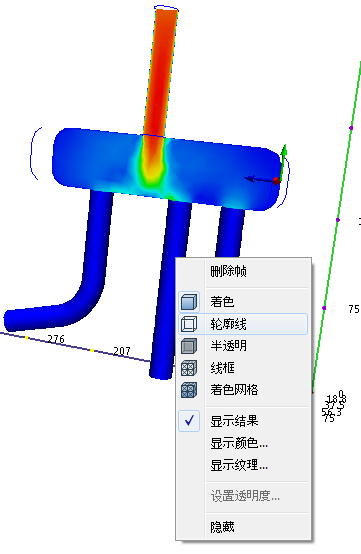The image size is (361, 554).
Task: Select the 线框 display mode entry
Action: tap(222, 368)
